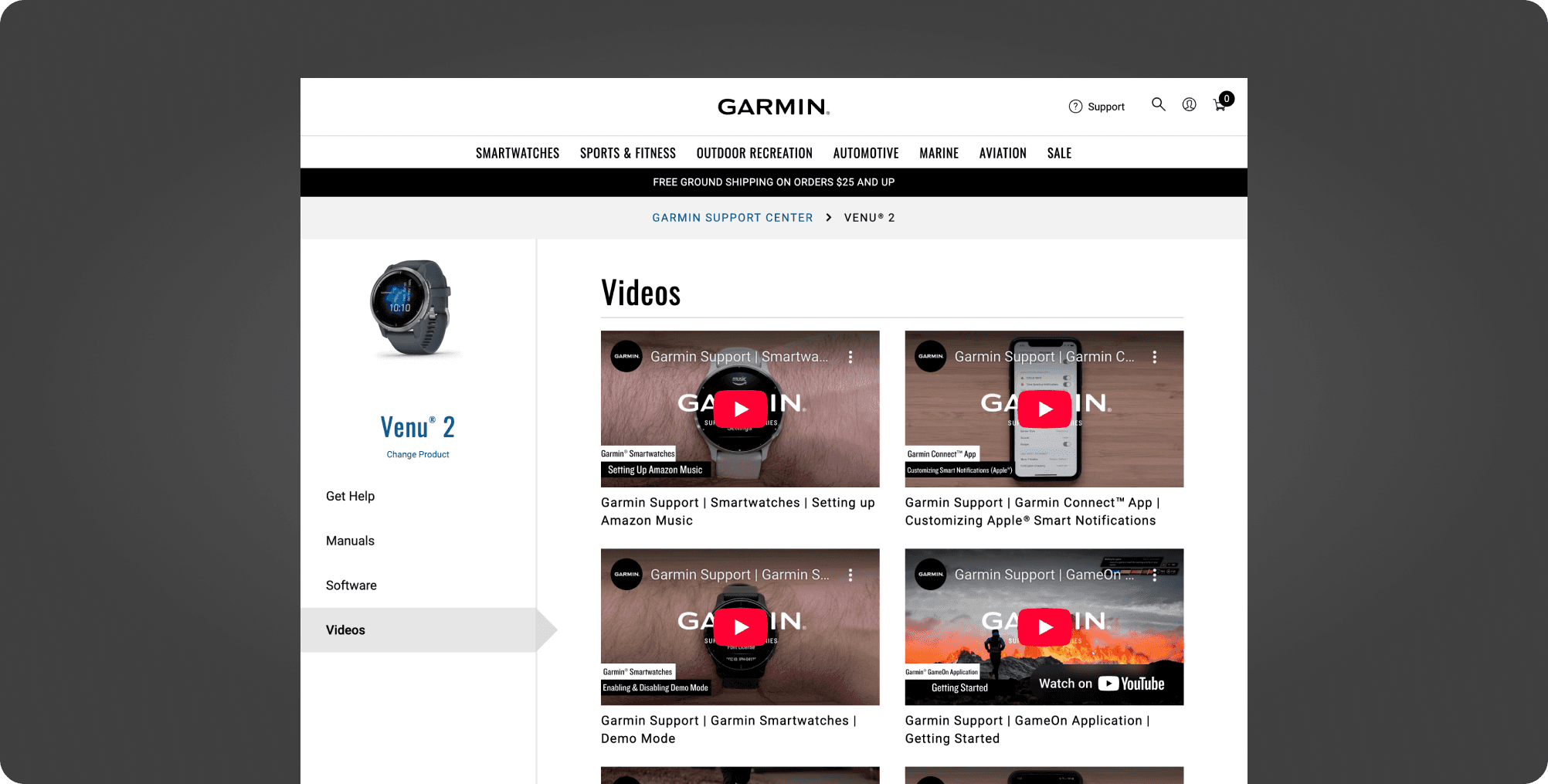This screenshot has height=784, width=1548.
Task: Go to Garmin Support Center breadcrumb
Action: 732,218
